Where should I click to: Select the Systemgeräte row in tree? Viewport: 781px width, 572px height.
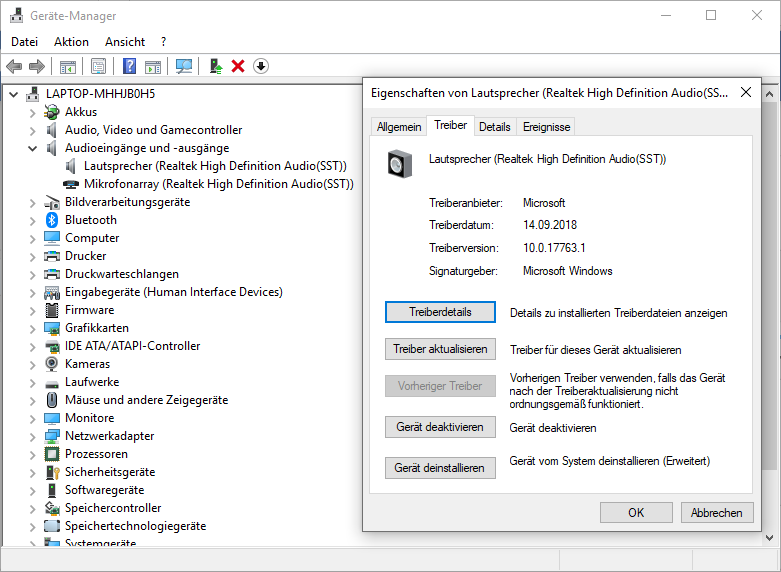pos(100,542)
